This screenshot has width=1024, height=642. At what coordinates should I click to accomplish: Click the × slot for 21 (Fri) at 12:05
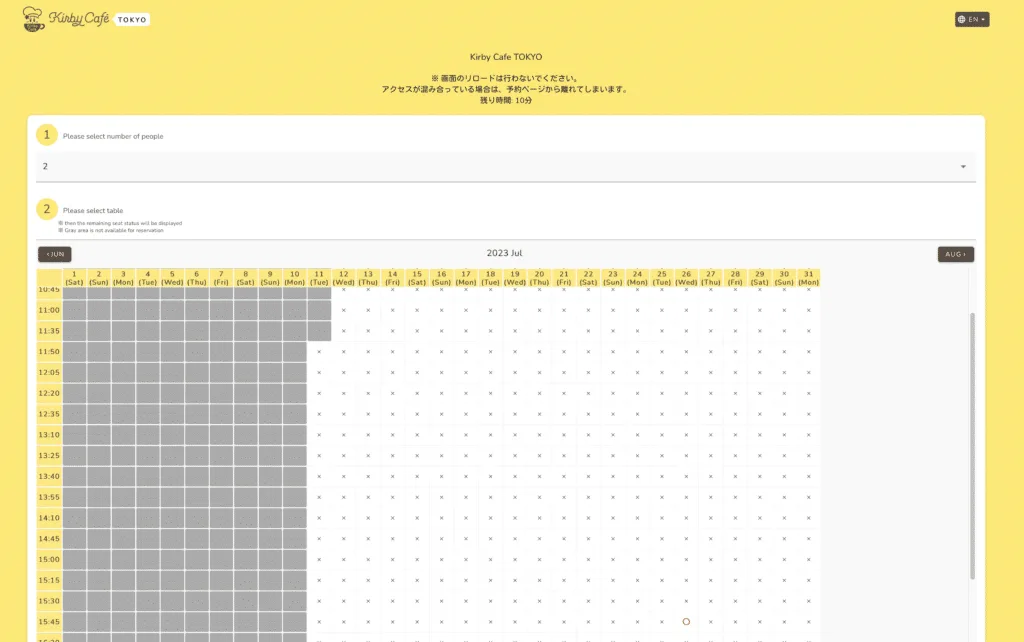coord(564,373)
